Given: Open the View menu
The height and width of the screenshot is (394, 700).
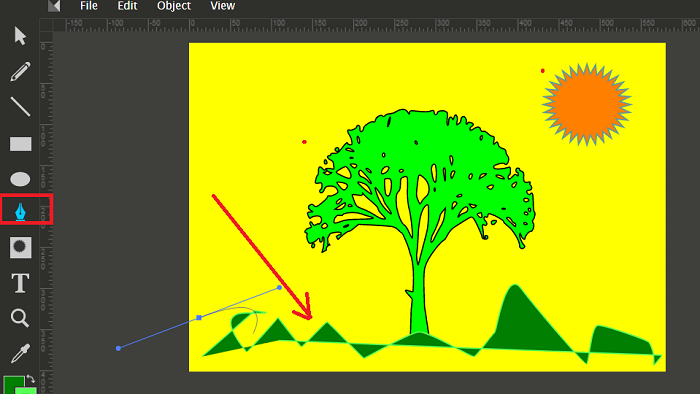Looking at the screenshot, I should (222, 6).
